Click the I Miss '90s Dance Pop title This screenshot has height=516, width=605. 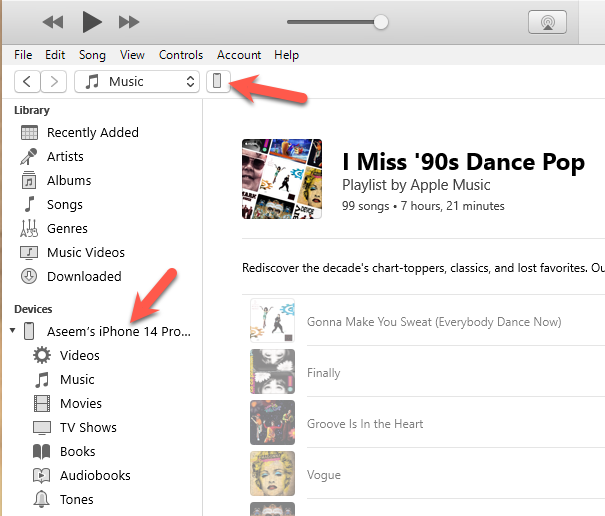[464, 162]
